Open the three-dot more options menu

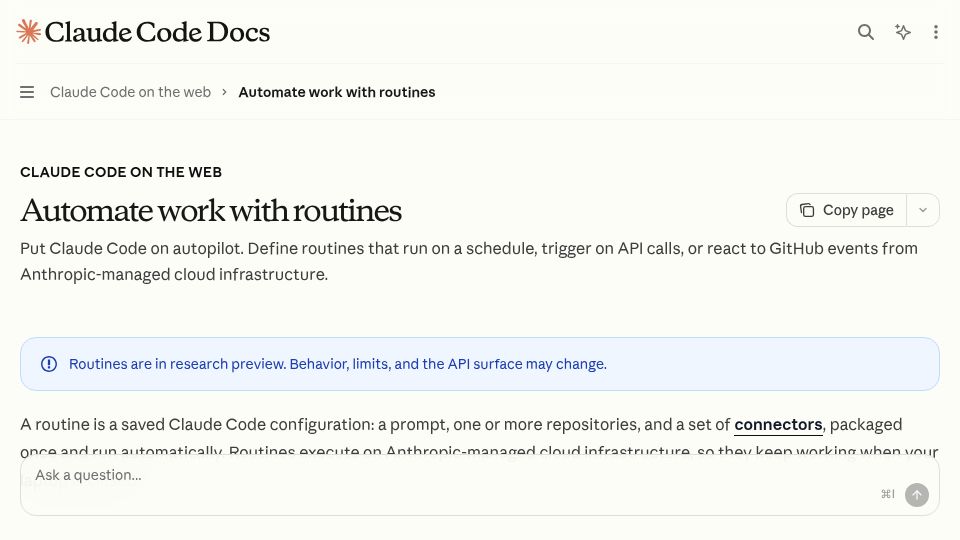936,32
